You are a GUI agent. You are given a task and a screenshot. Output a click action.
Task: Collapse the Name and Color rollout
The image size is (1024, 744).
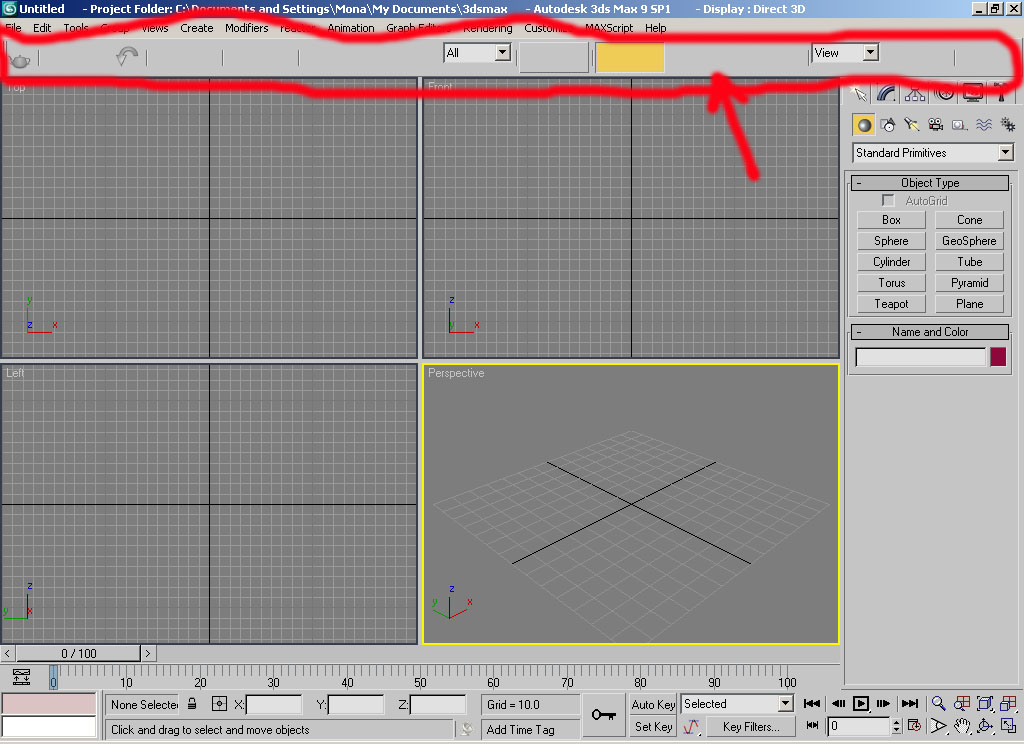coord(930,332)
